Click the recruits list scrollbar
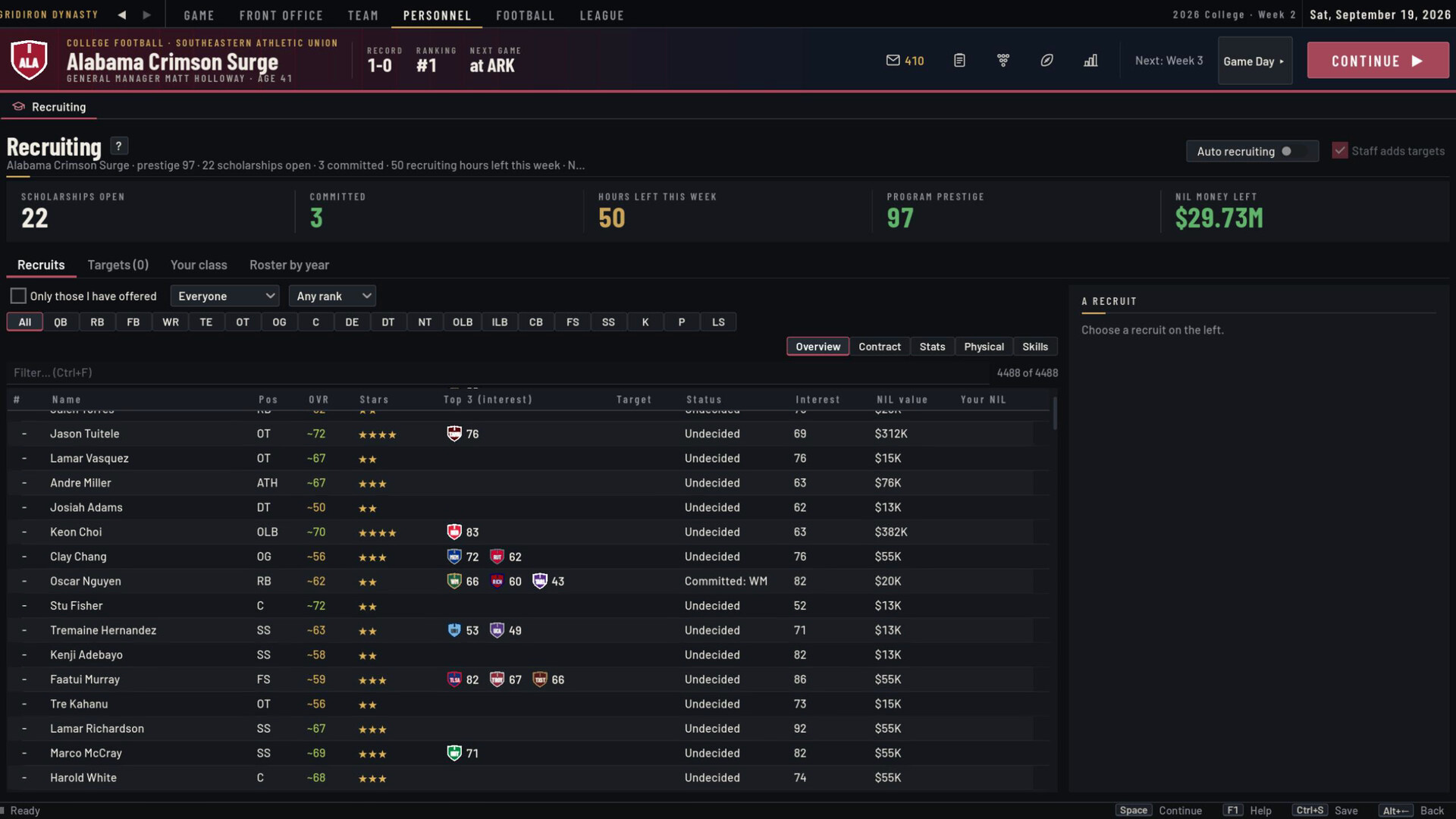The image size is (1456, 819). [1054, 413]
